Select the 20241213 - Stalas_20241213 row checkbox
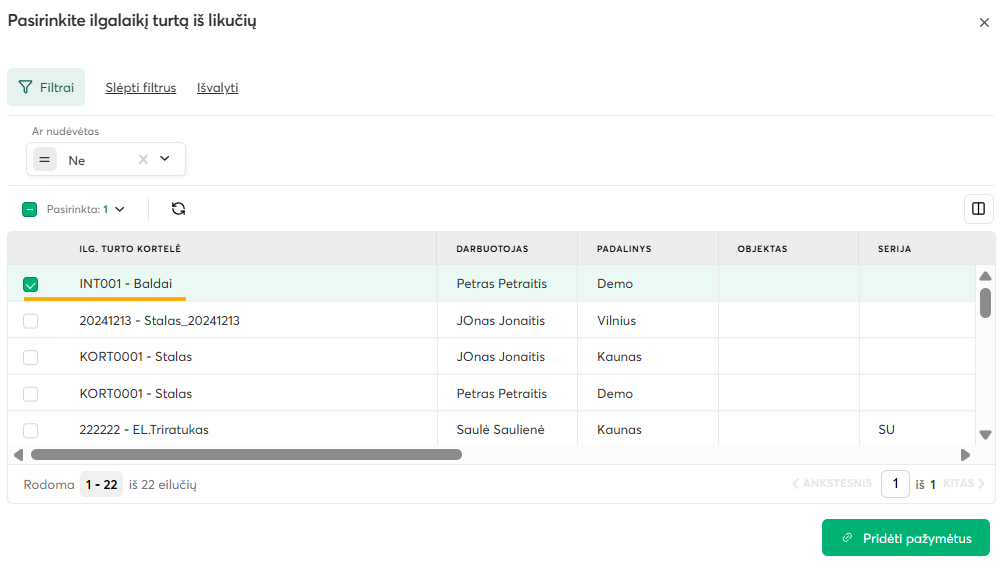Image resolution: width=1007 pixels, height=572 pixels. point(31,321)
